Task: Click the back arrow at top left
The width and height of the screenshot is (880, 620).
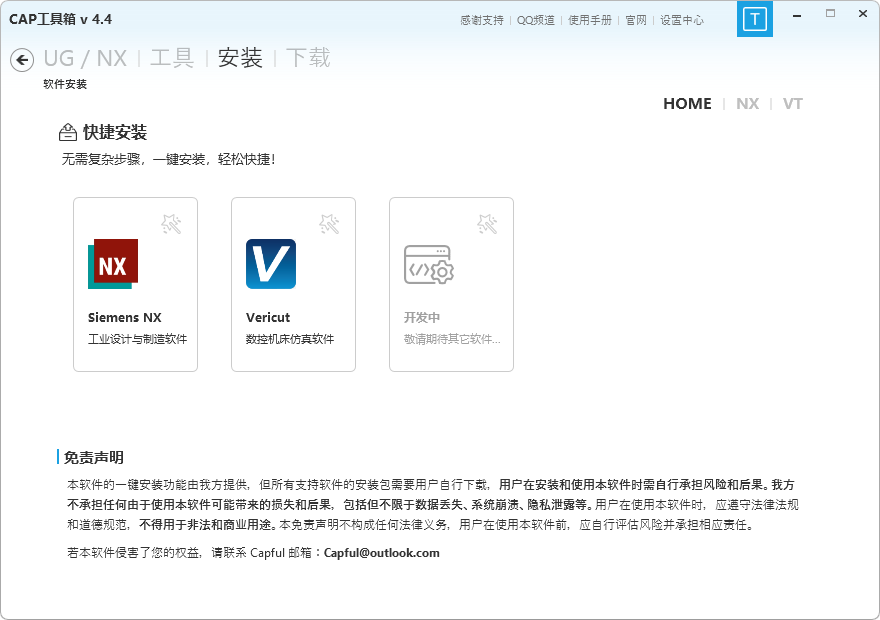Action: click(20, 60)
